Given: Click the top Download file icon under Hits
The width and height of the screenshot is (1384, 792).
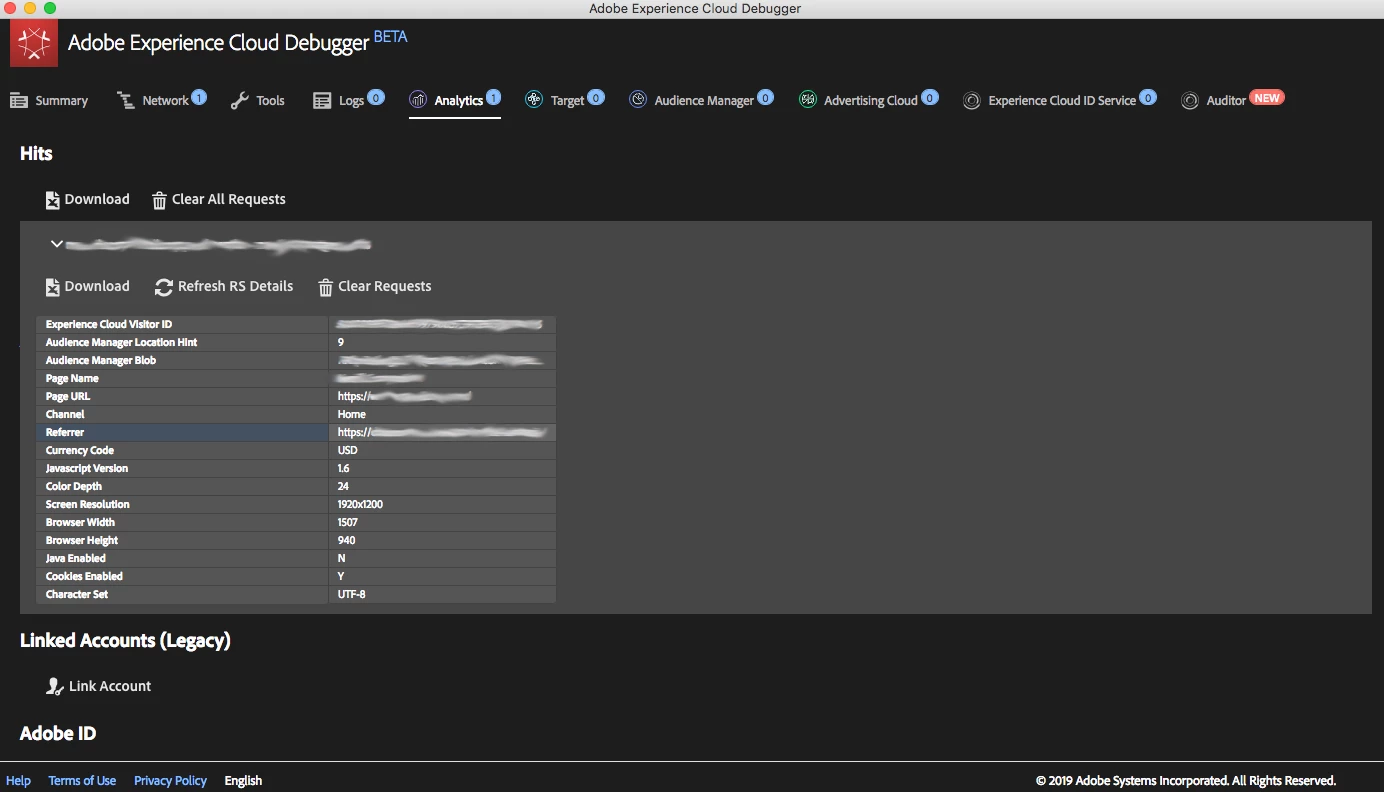Looking at the screenshot, I should [53, 200].
